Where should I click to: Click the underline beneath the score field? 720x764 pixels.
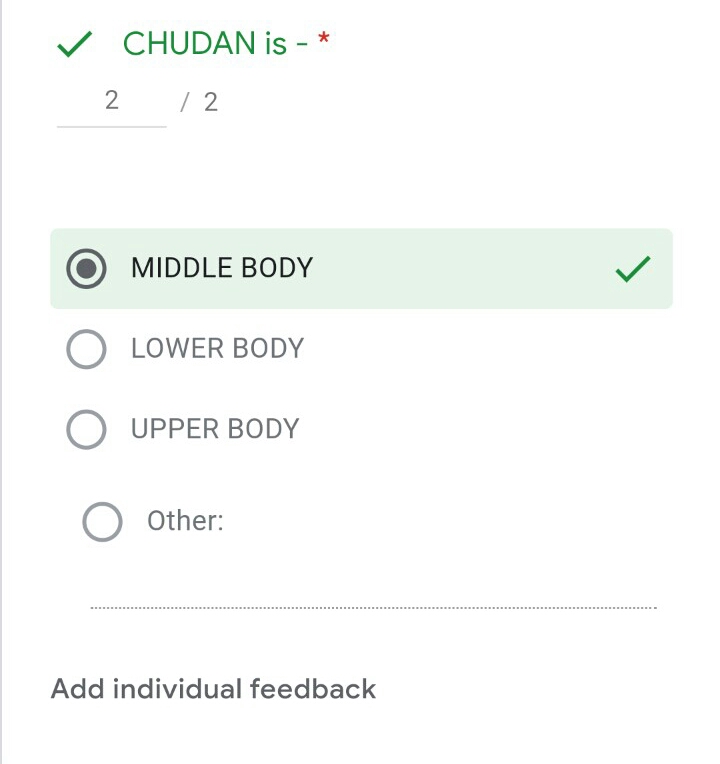click(111, 126)
